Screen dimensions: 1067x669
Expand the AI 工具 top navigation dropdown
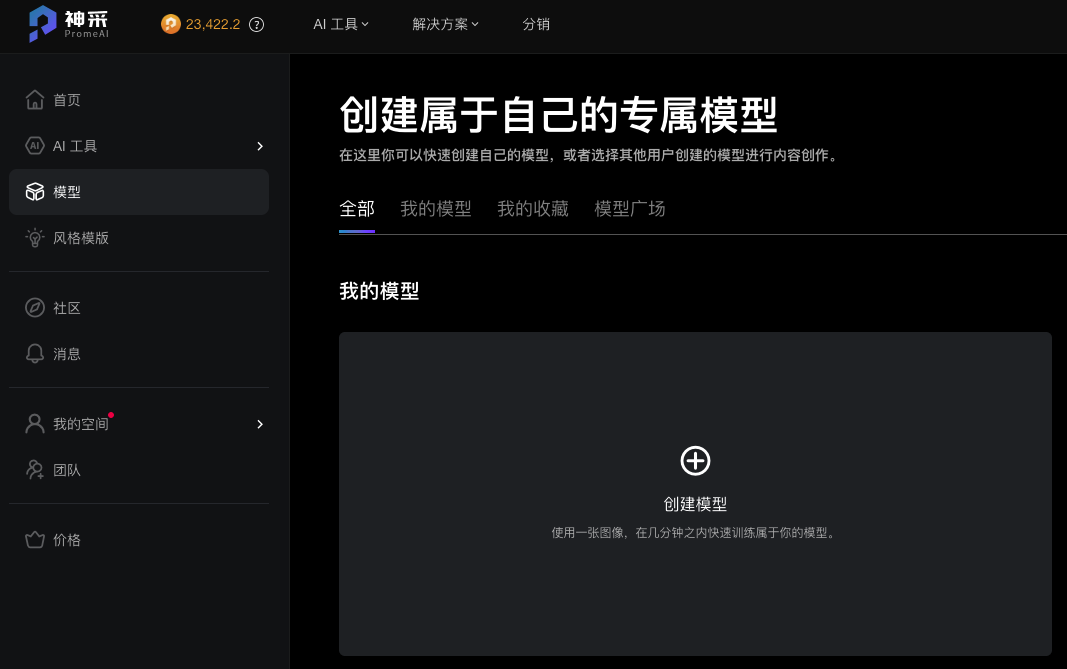click(x=341, y=24)
